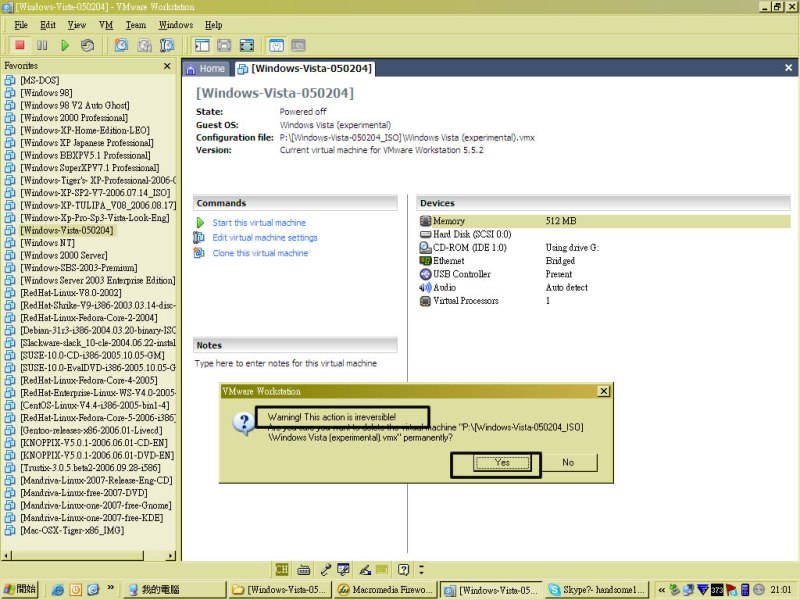The image size is (800, 600).
Task: Select the Audio device row
Action: (x=604, y=287)
